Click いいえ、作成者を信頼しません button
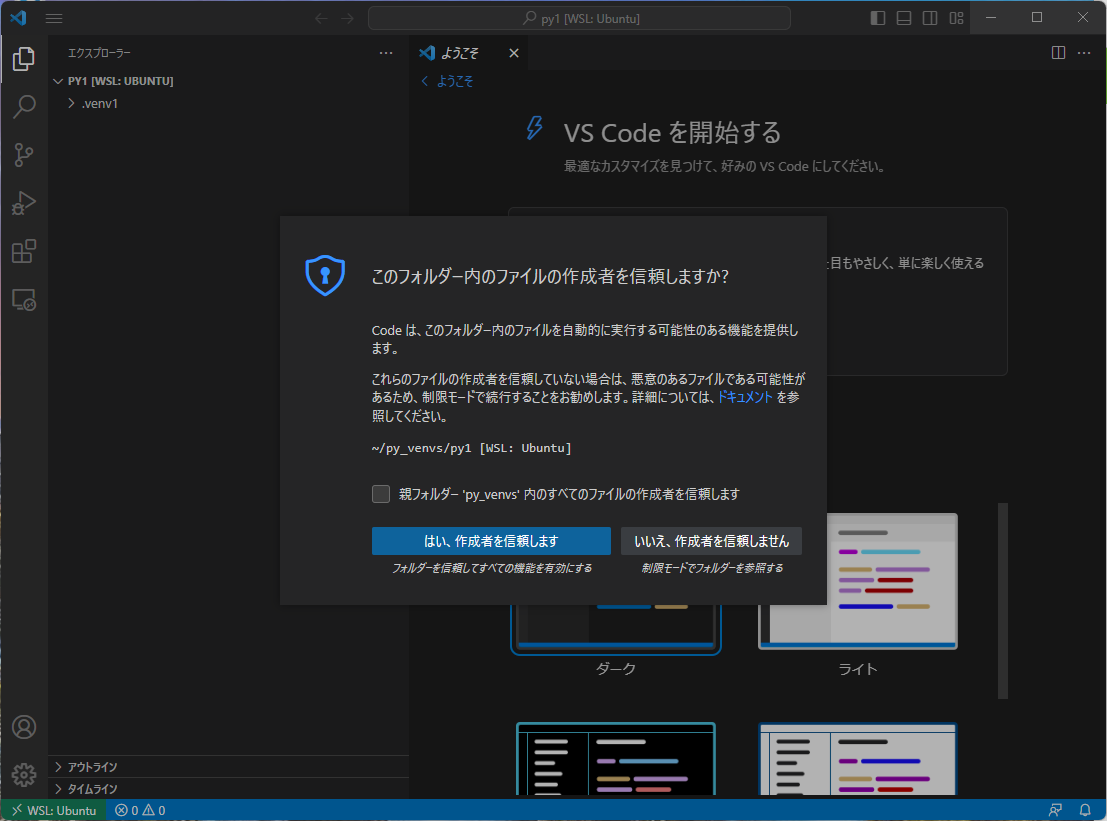This screenshot has height=821, width=1107. 712,541
